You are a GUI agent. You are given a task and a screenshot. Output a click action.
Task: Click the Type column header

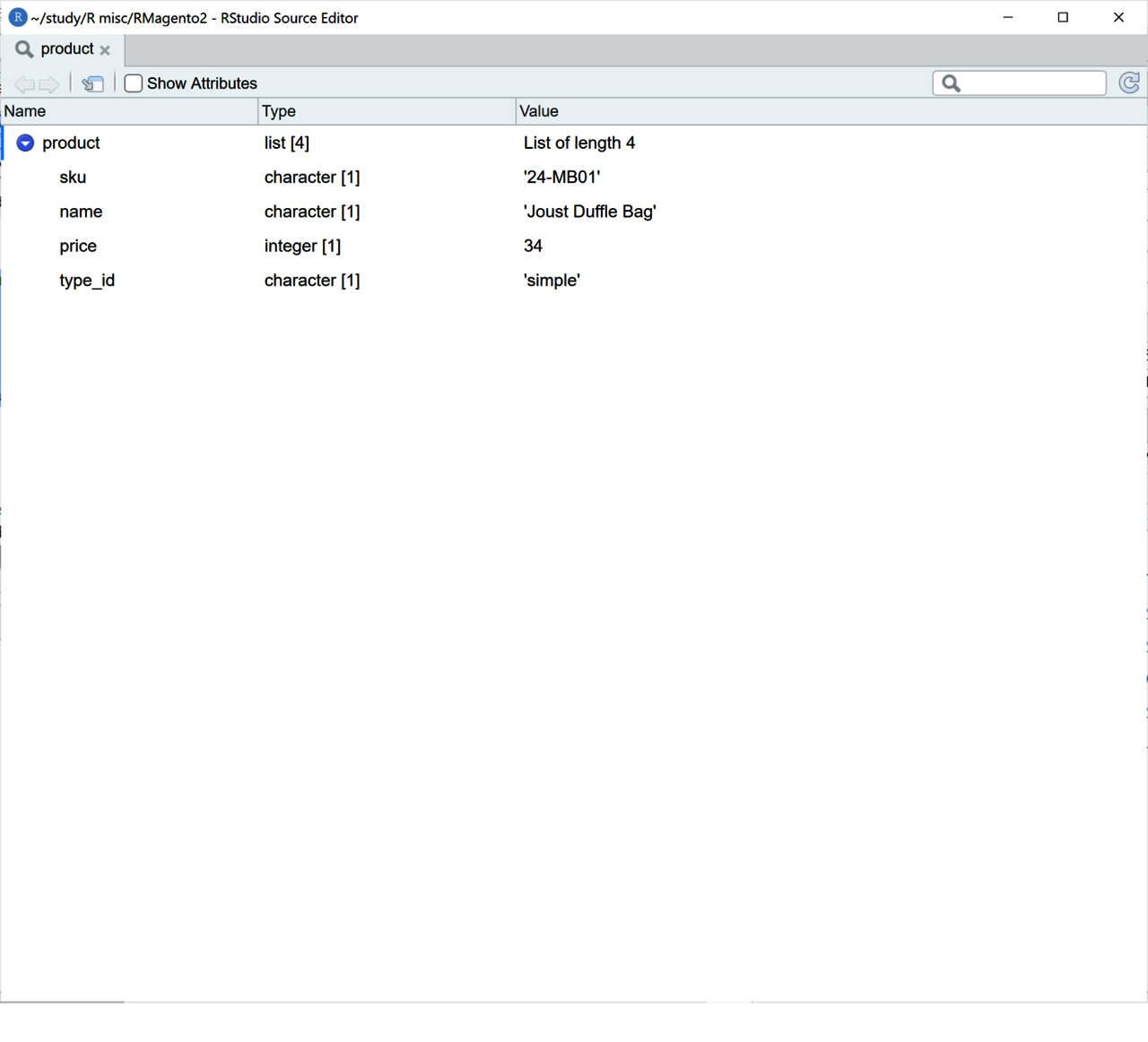(279, 111)
